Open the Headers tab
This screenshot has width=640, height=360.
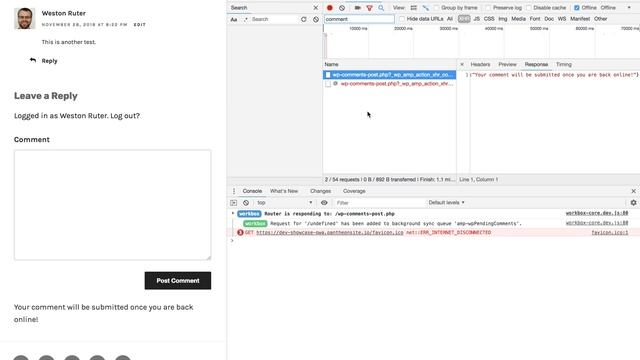pos(480,64)
